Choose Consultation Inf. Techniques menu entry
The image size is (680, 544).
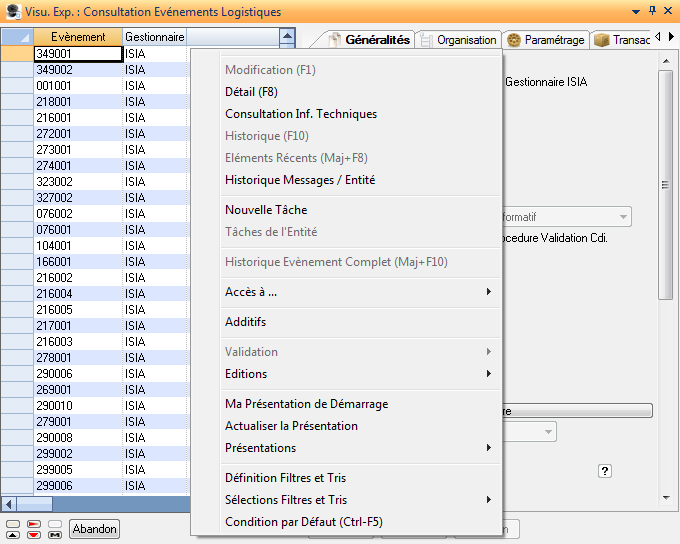301,114
